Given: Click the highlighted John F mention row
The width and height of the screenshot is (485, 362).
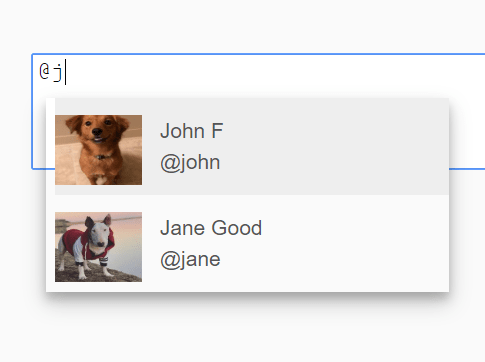Looking at the screenshot, I should click(x=252, y=146).
